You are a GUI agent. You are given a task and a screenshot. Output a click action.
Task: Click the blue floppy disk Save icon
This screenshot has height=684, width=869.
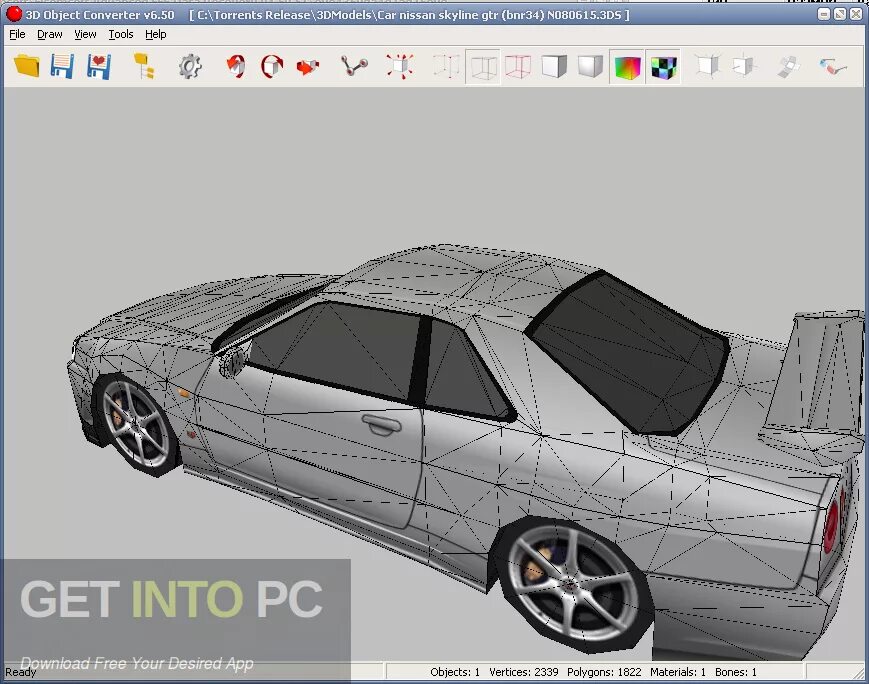(x=62, y=66)
